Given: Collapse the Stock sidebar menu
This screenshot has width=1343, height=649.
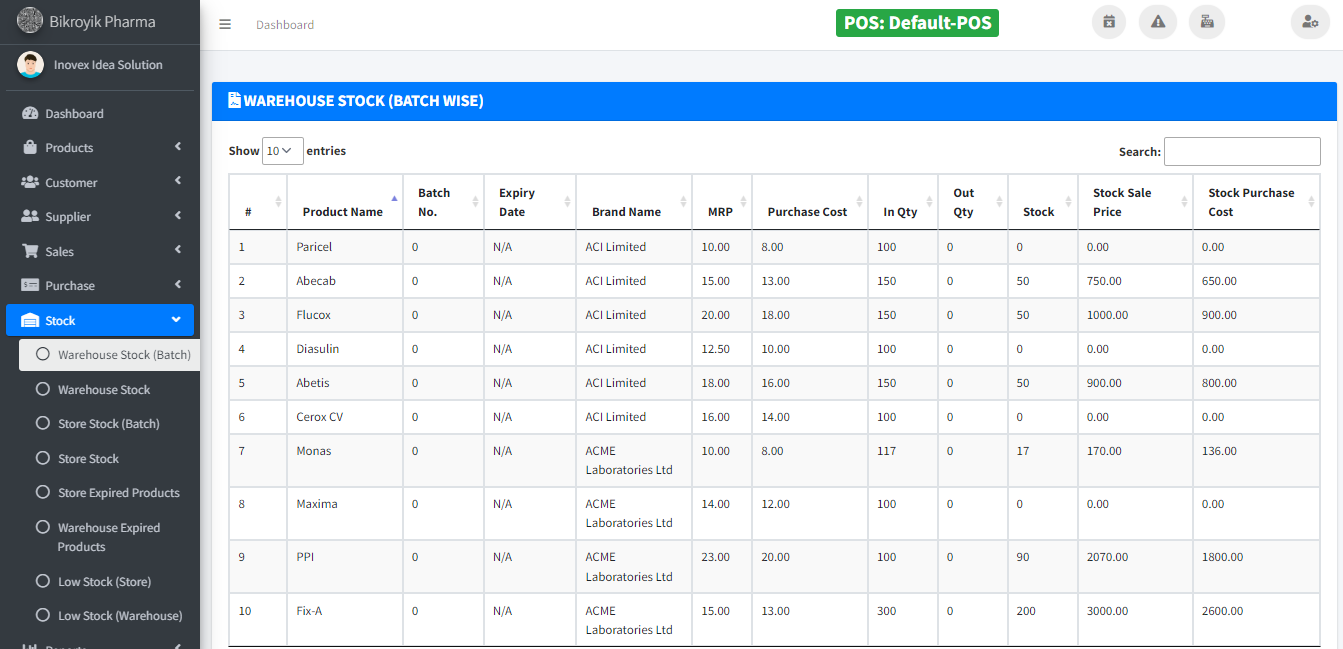Looking at the screenshot, I should coord(100,320).
